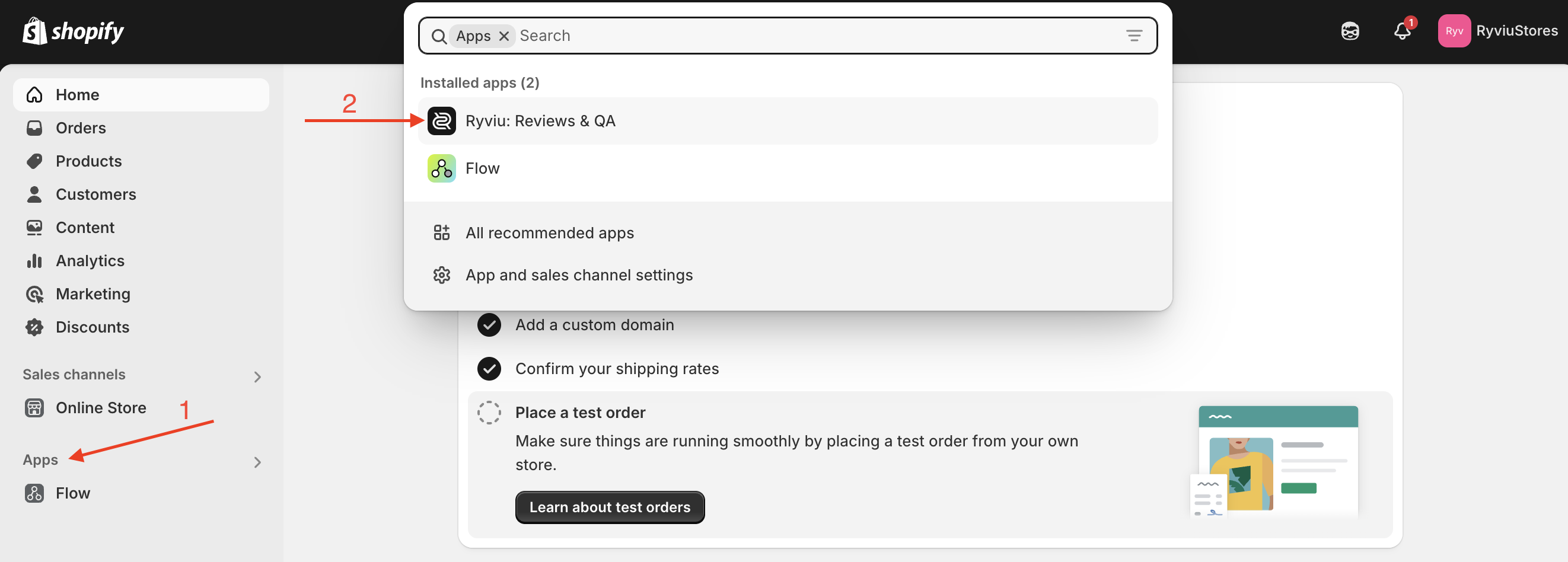The image size is (1568, 562).
Task: Click the Shopify logo
Action: click(x=73, y=31)
